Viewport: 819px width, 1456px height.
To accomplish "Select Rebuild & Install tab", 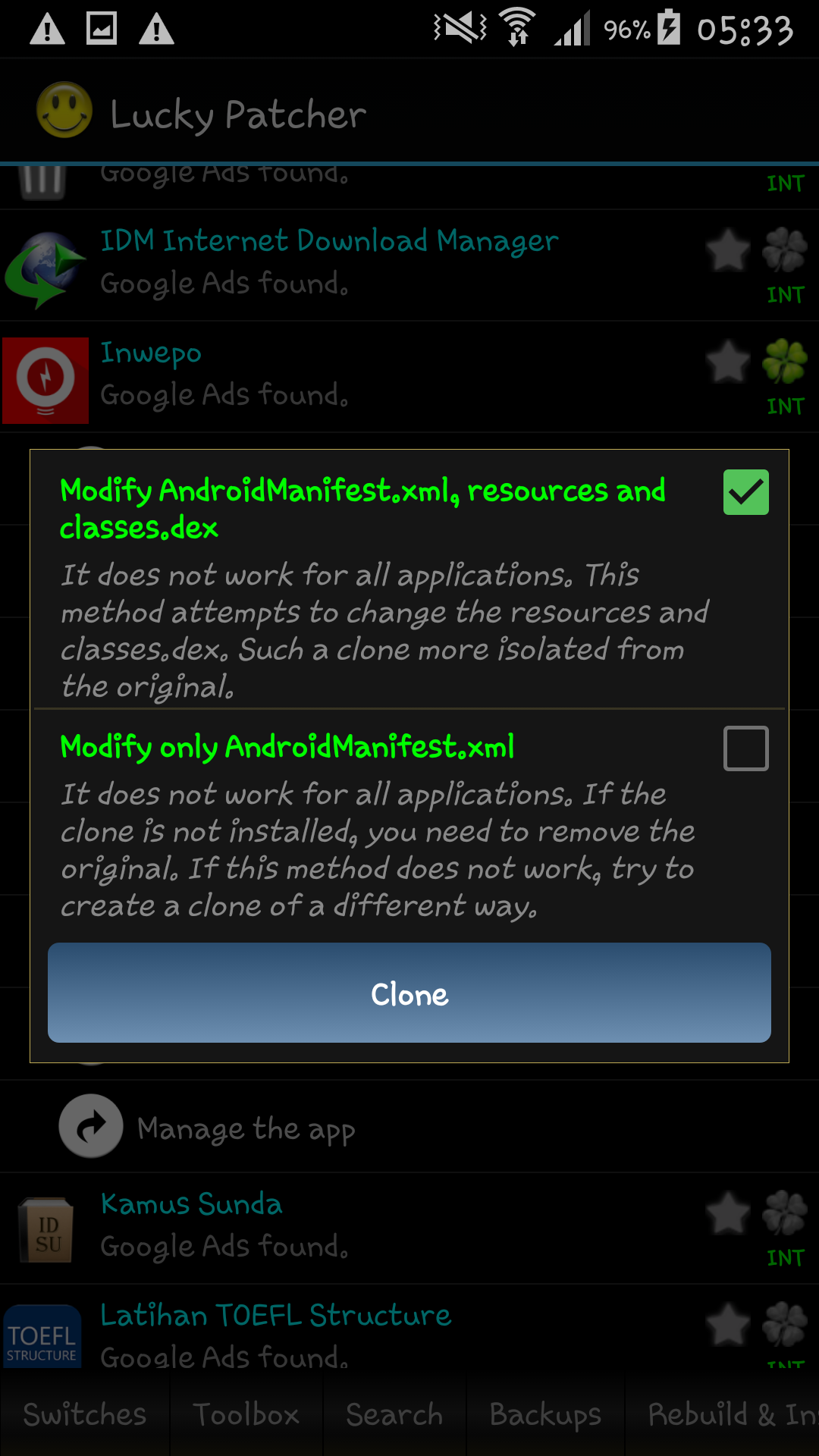I will point(723,1415).
